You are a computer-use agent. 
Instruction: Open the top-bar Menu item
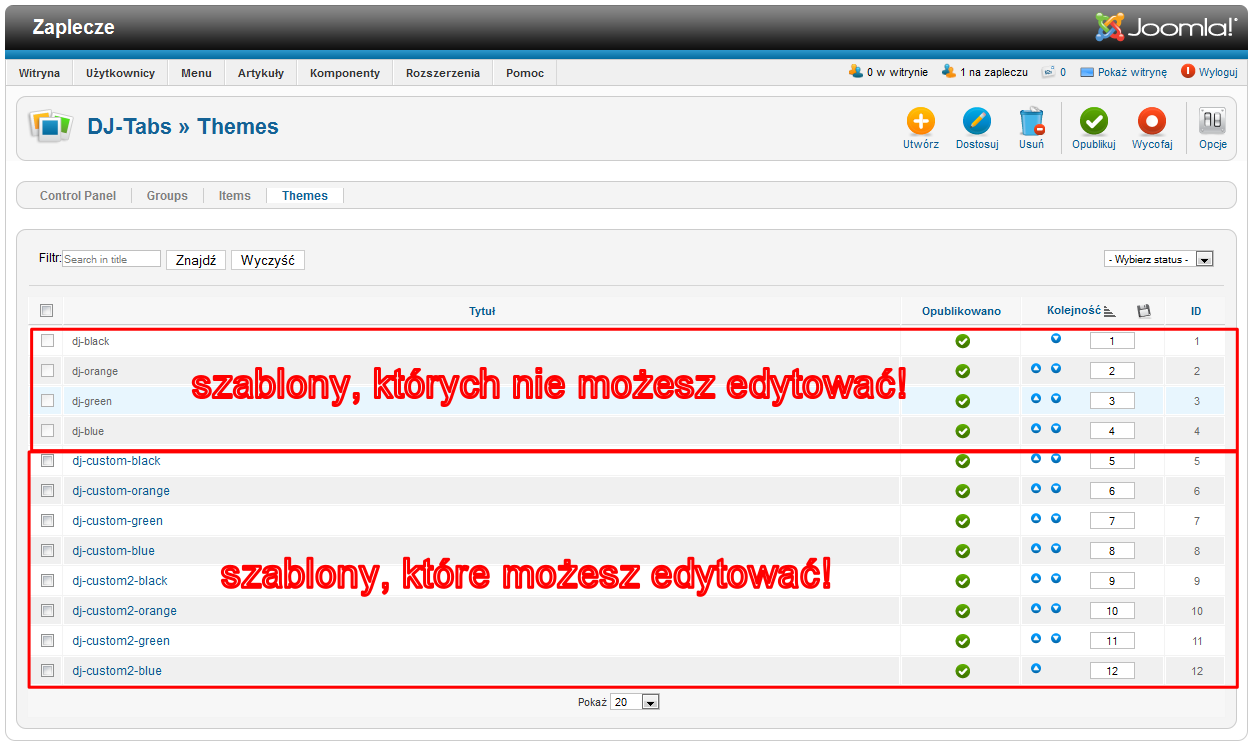click(196, 73)
